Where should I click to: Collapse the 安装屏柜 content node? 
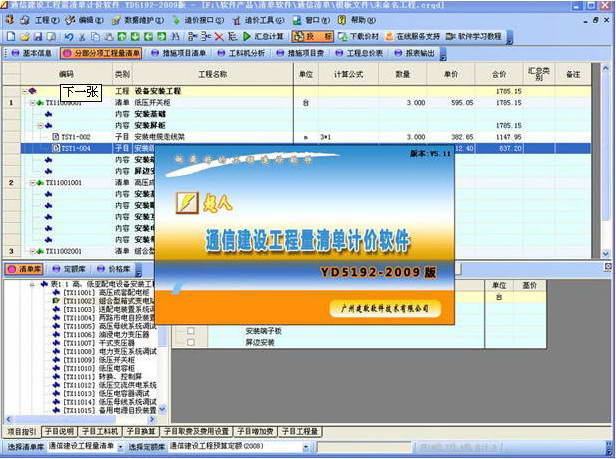point(40,126)
